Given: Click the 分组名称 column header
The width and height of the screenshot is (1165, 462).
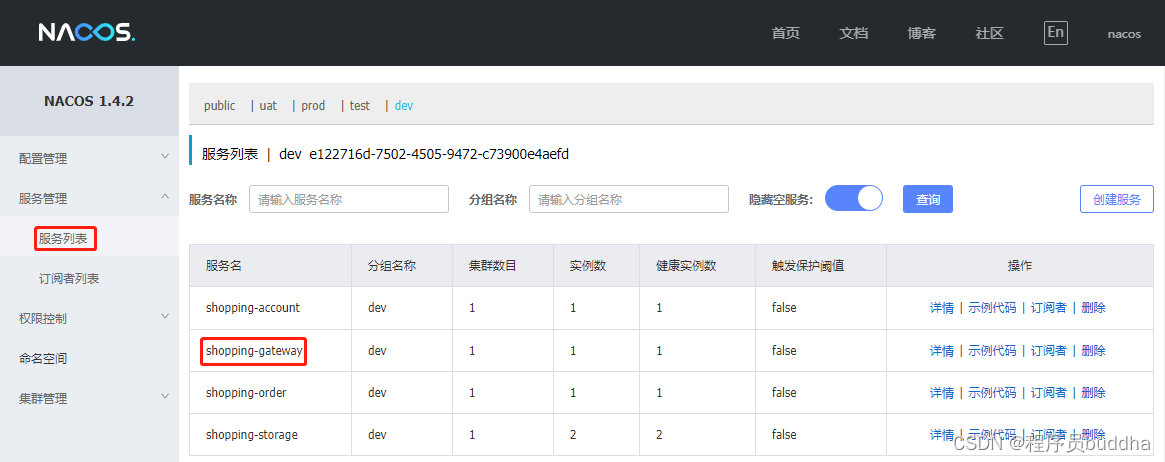Looking at the screenshot, I should click(x=392, y=265).
